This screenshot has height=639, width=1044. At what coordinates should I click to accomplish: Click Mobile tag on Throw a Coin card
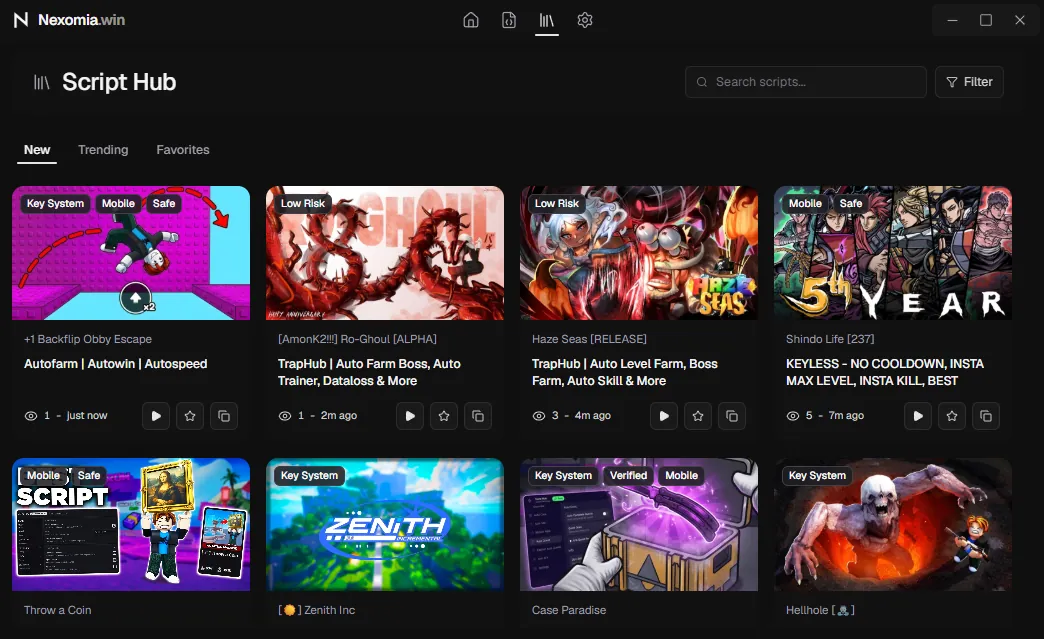[x=43, y=475]
